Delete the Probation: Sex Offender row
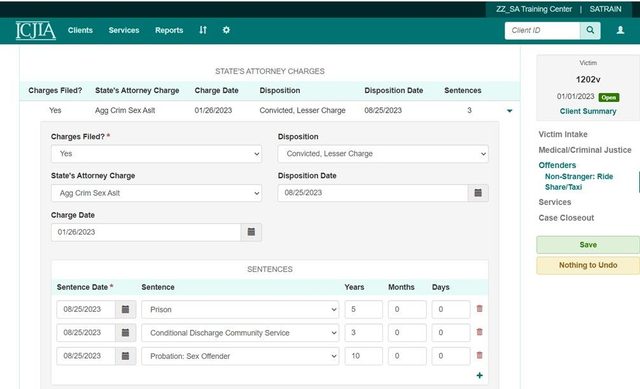This screenshot has width=640, height=389. pyautogui.click(x=480, y=355)
